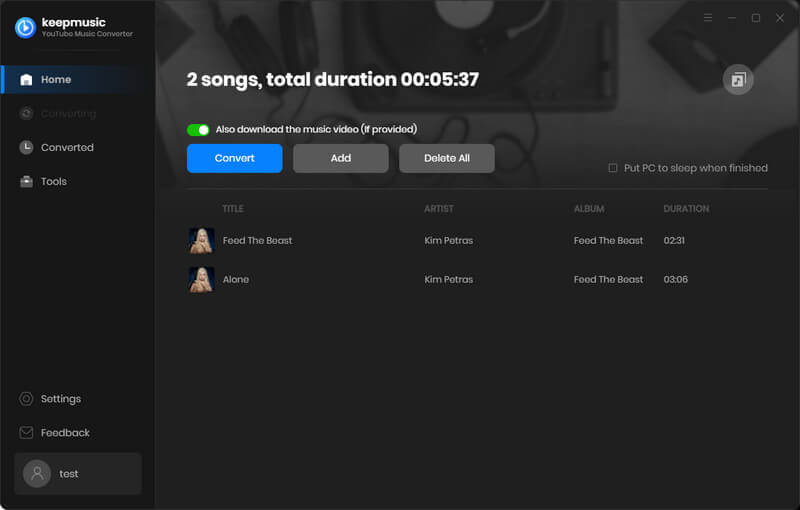Click the user avatar icon
The height and width of the screenshot is (510, 800).
pyautogui.click(x=37, y=474)
